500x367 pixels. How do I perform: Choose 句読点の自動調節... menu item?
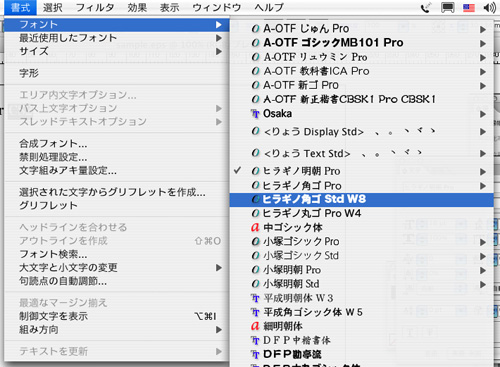tap(117, 281)
